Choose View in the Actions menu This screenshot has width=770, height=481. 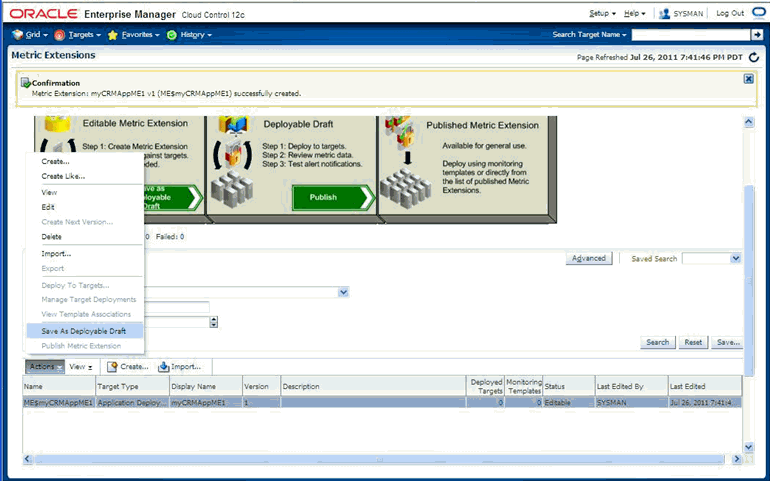[49, 192]
